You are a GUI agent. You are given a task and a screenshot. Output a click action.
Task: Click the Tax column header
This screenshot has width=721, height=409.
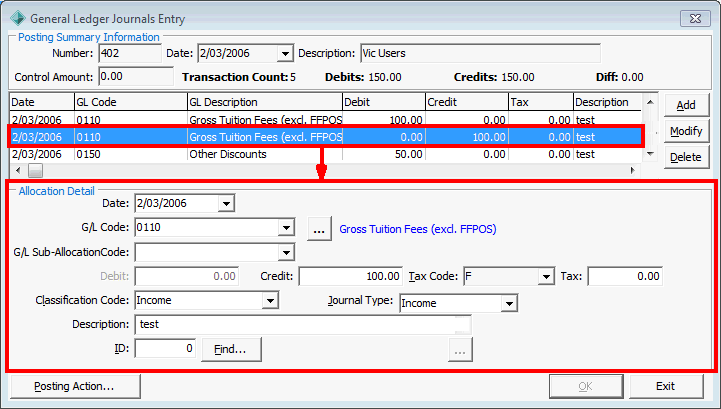[x=541, y=102]
